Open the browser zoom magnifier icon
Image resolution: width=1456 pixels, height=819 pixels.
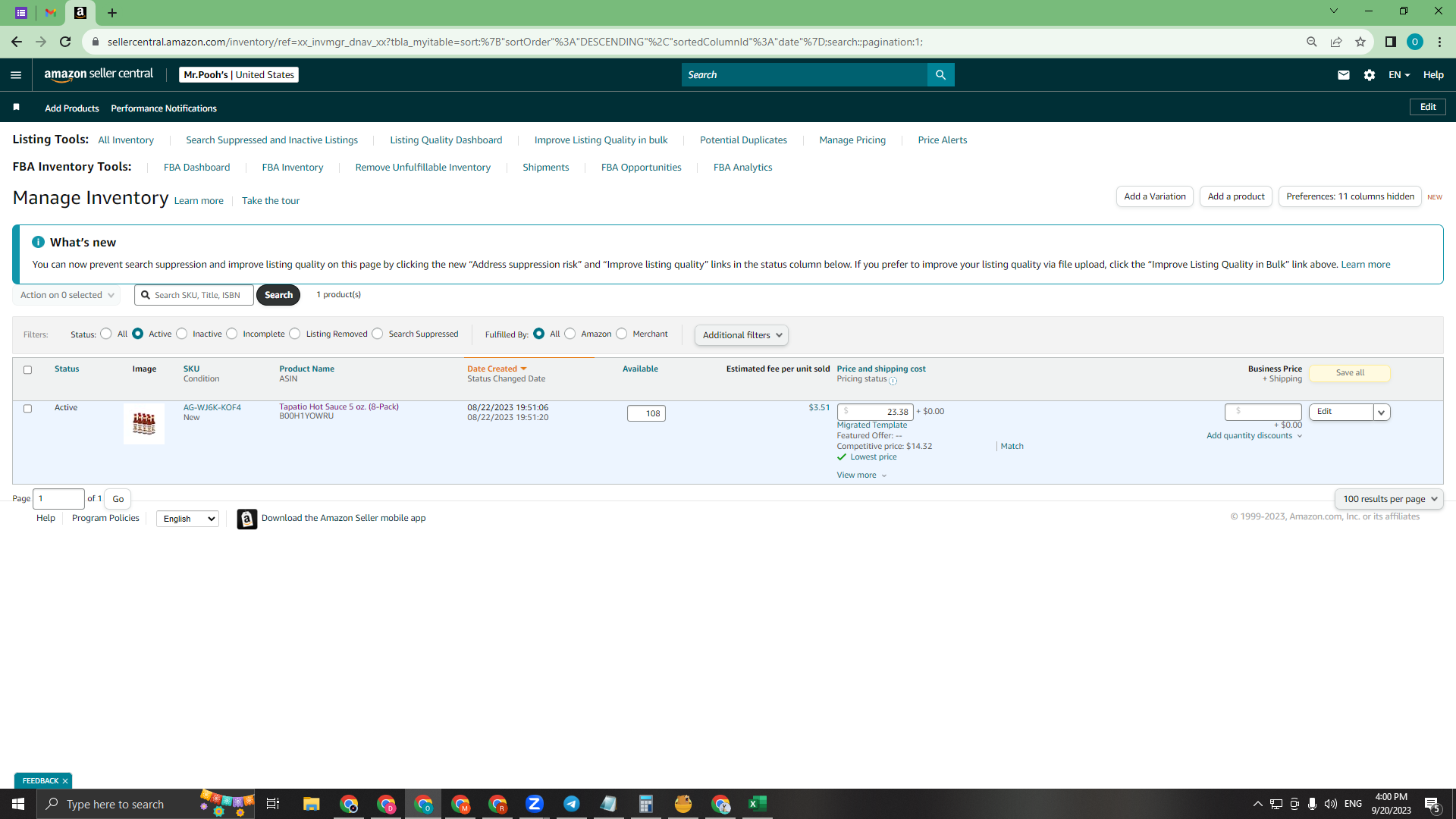1311,42
